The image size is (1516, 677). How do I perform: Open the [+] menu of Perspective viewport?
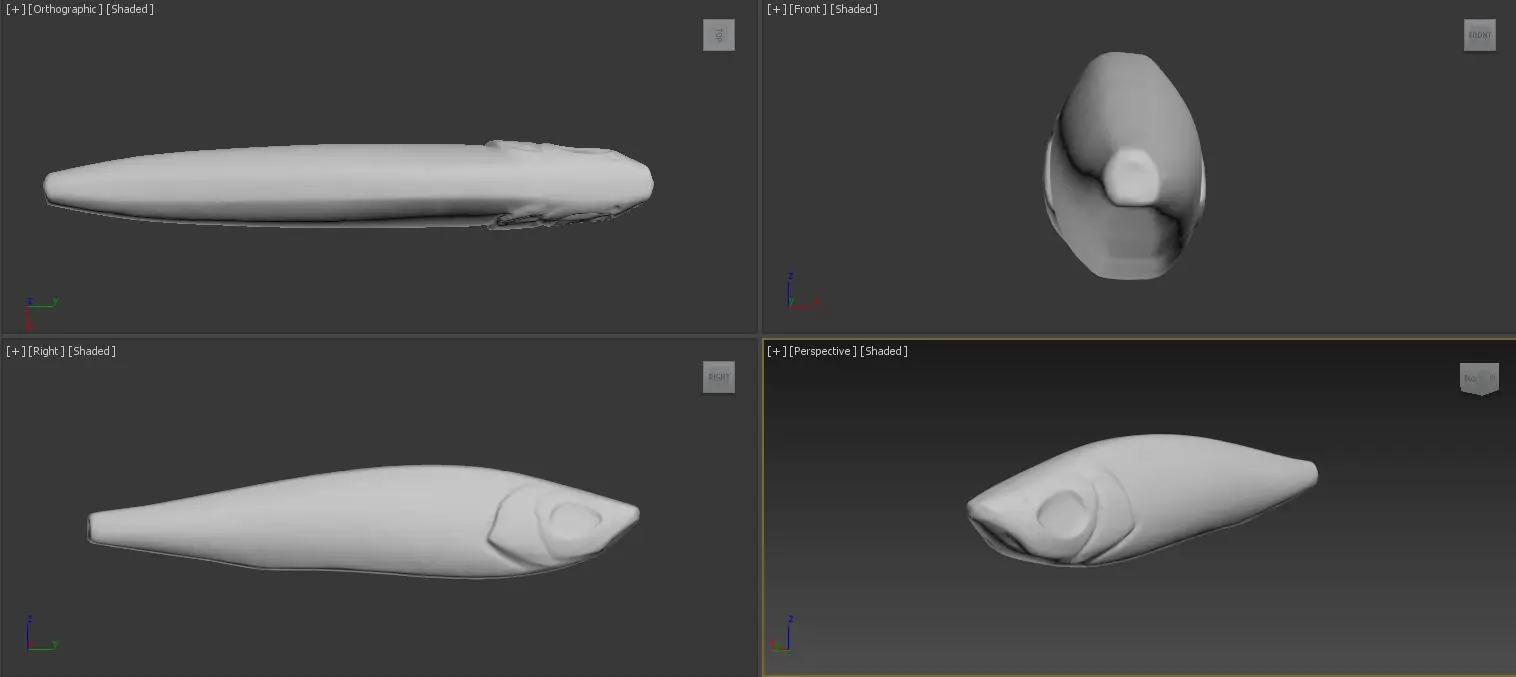pyautogui.click(x=776, y=351)
